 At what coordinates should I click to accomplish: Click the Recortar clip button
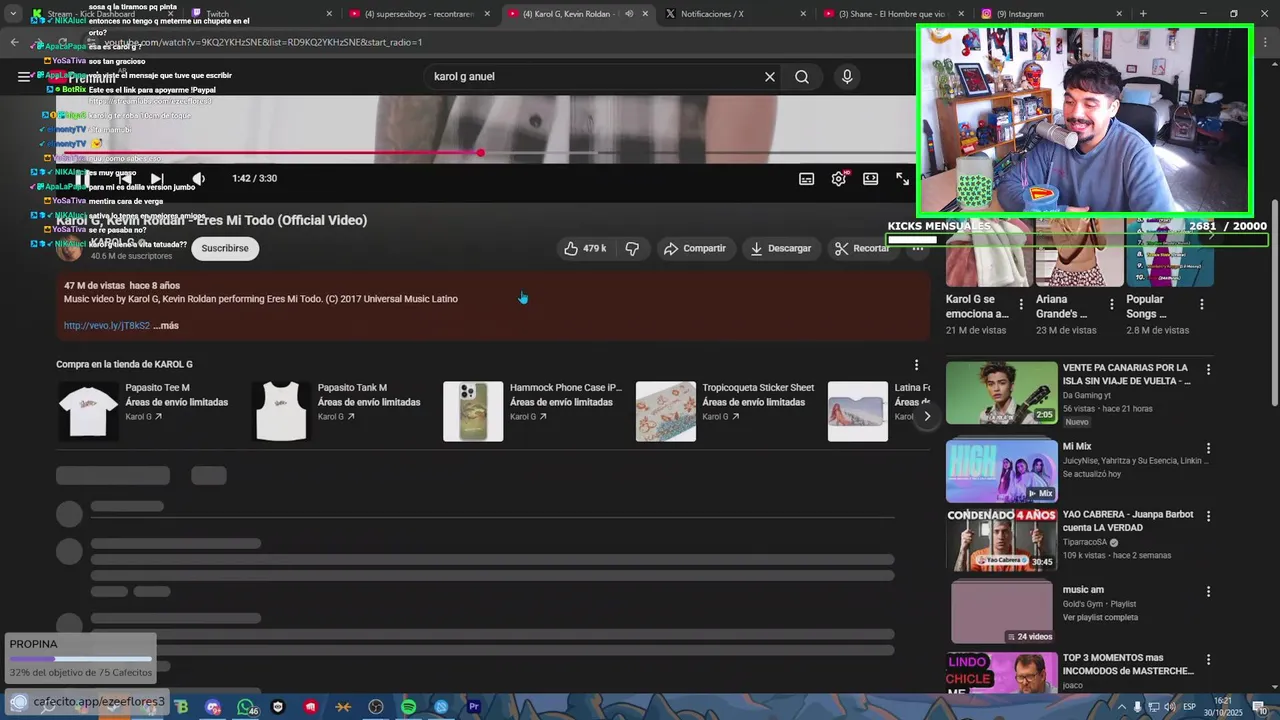(x=862, y=248)
